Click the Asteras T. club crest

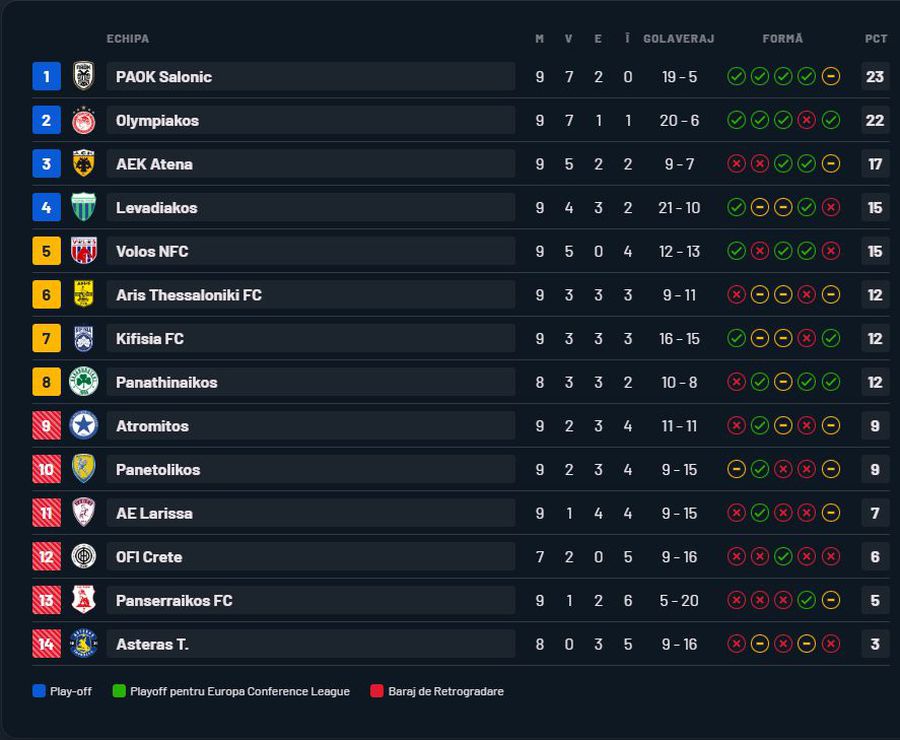tap(84, 644)
